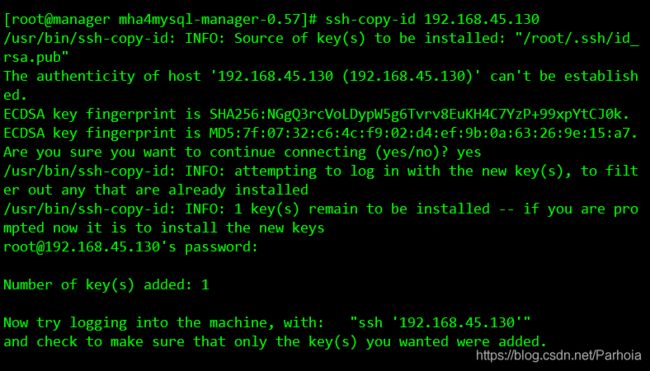Click the "rsa.pub" wrapped line text
The width and height of the screenshot is (650, 371).
pos(36,58)
